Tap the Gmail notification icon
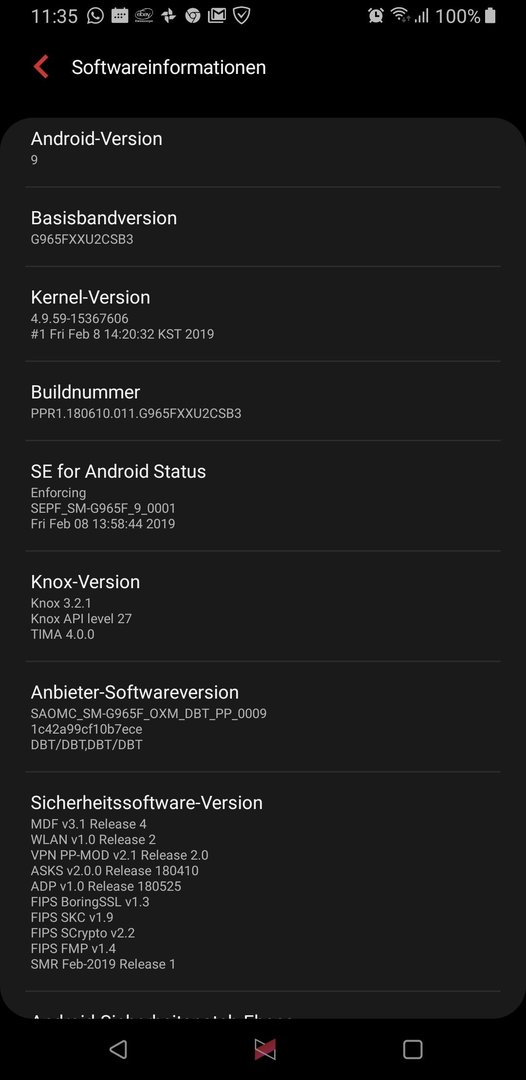This screenshot has width=526, height=1080. 217,15
